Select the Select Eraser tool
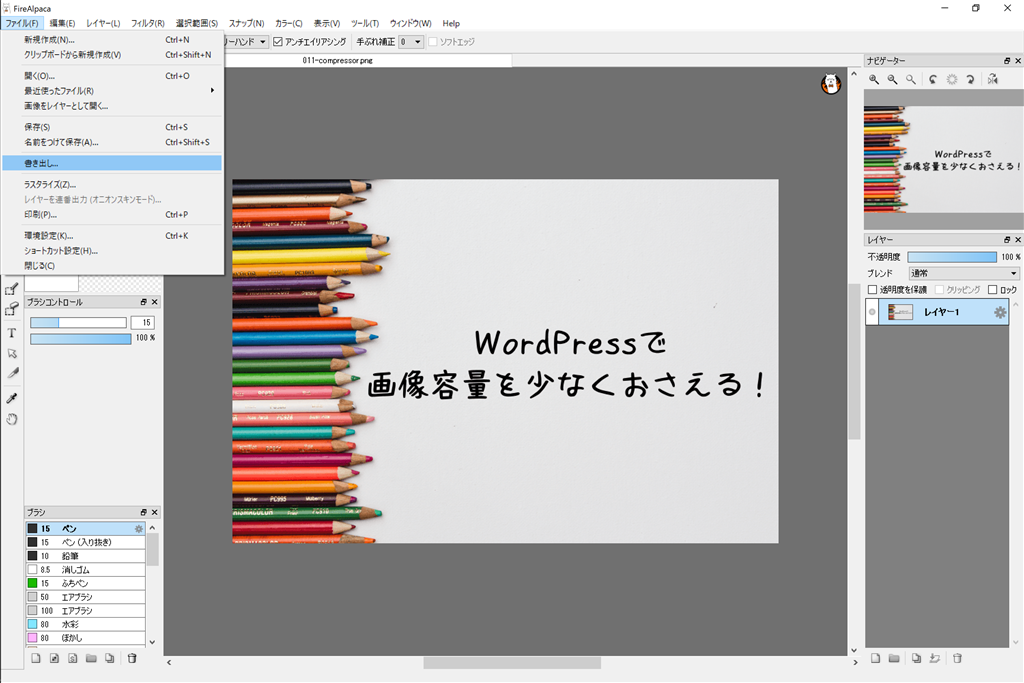 click(x=12, y=310)
